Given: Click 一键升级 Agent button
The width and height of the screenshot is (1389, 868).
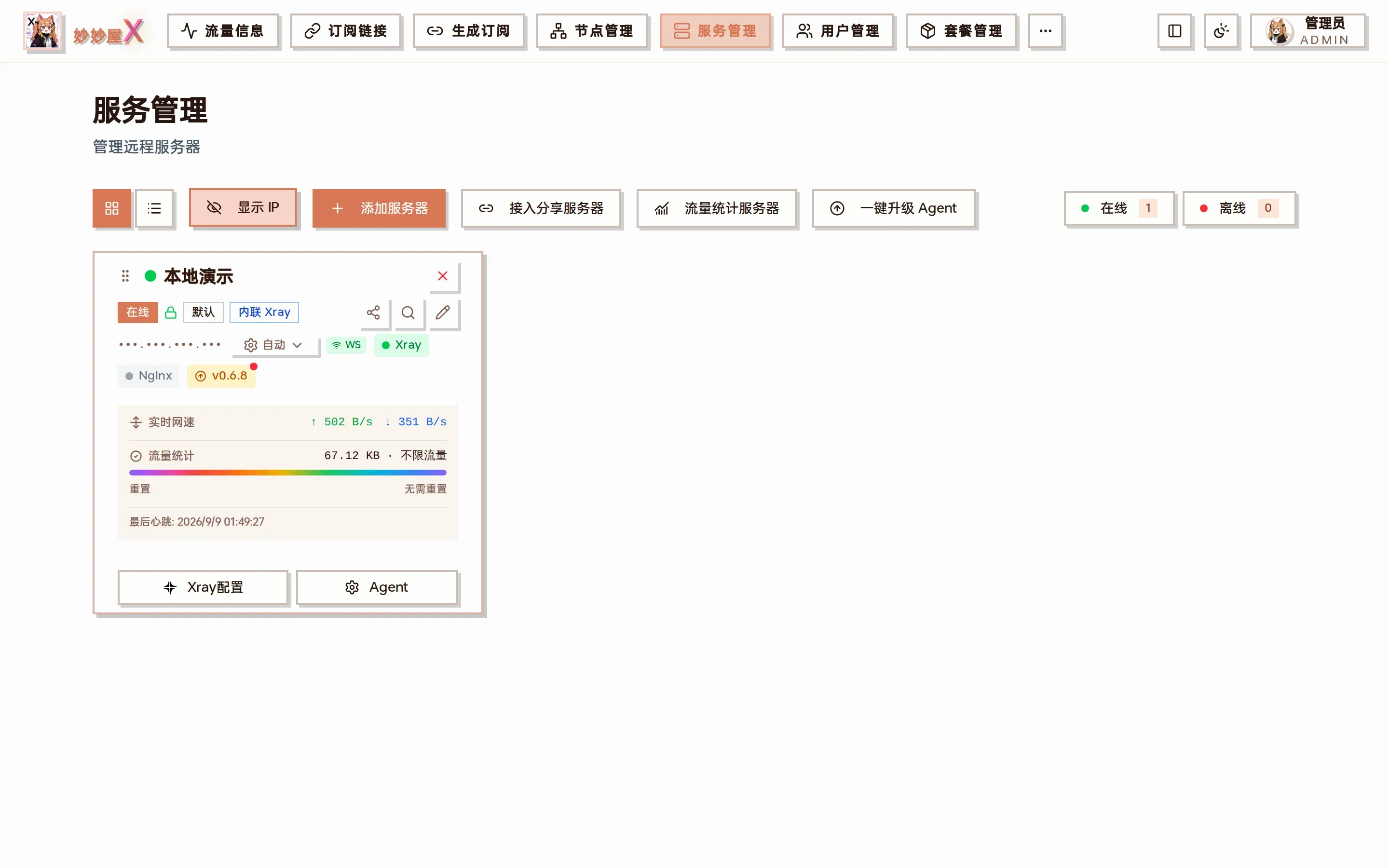Looking at the screenshot, I should pos(894,208).
